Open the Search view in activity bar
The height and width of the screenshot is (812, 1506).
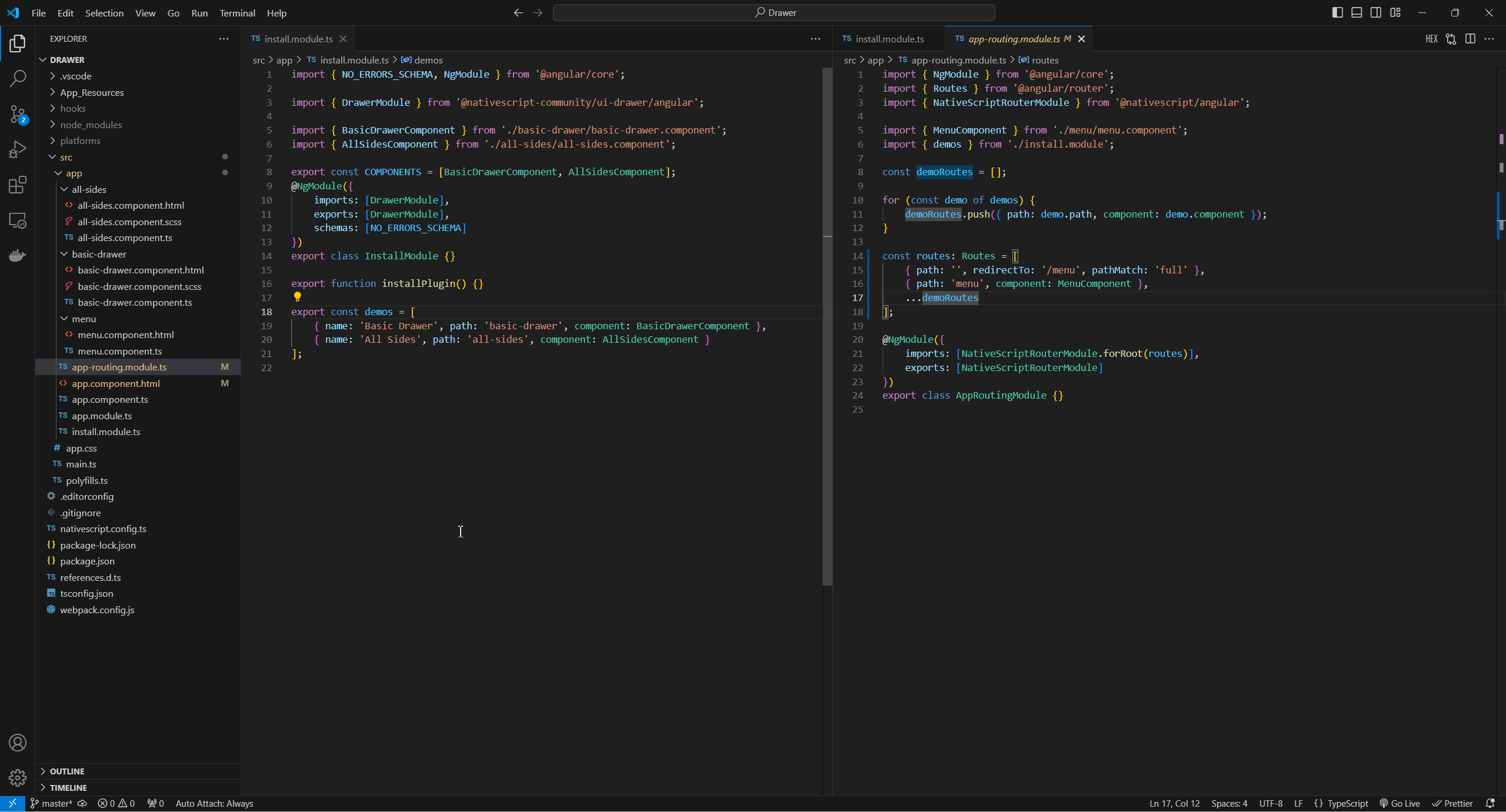point(18,78)
